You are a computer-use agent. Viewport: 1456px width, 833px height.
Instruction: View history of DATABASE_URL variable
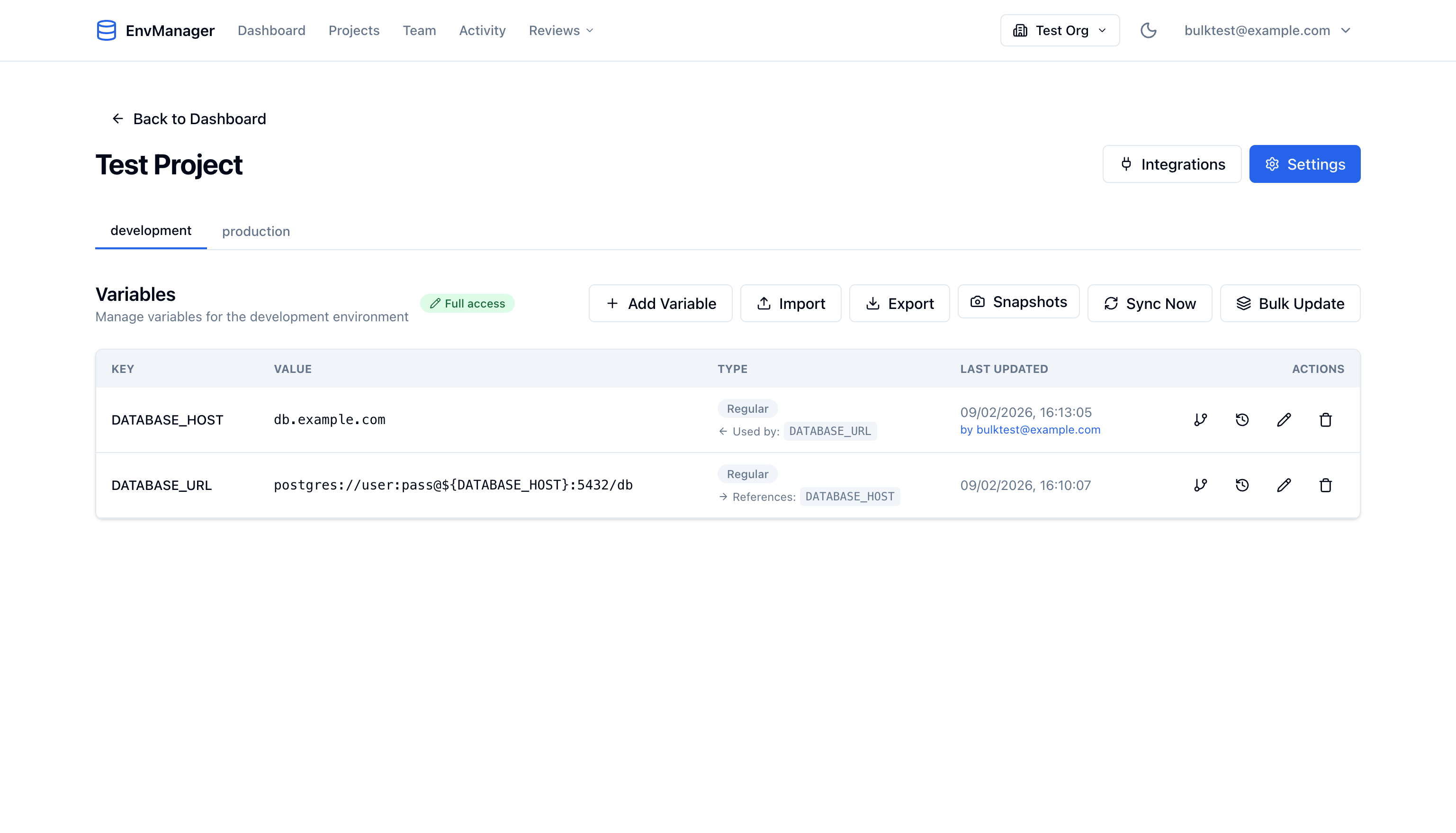tap(1242, 485)
